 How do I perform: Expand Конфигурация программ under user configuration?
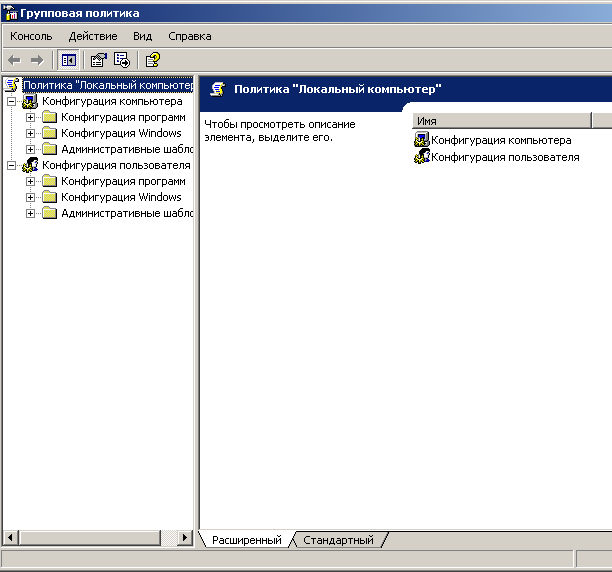tap(30, 181)
